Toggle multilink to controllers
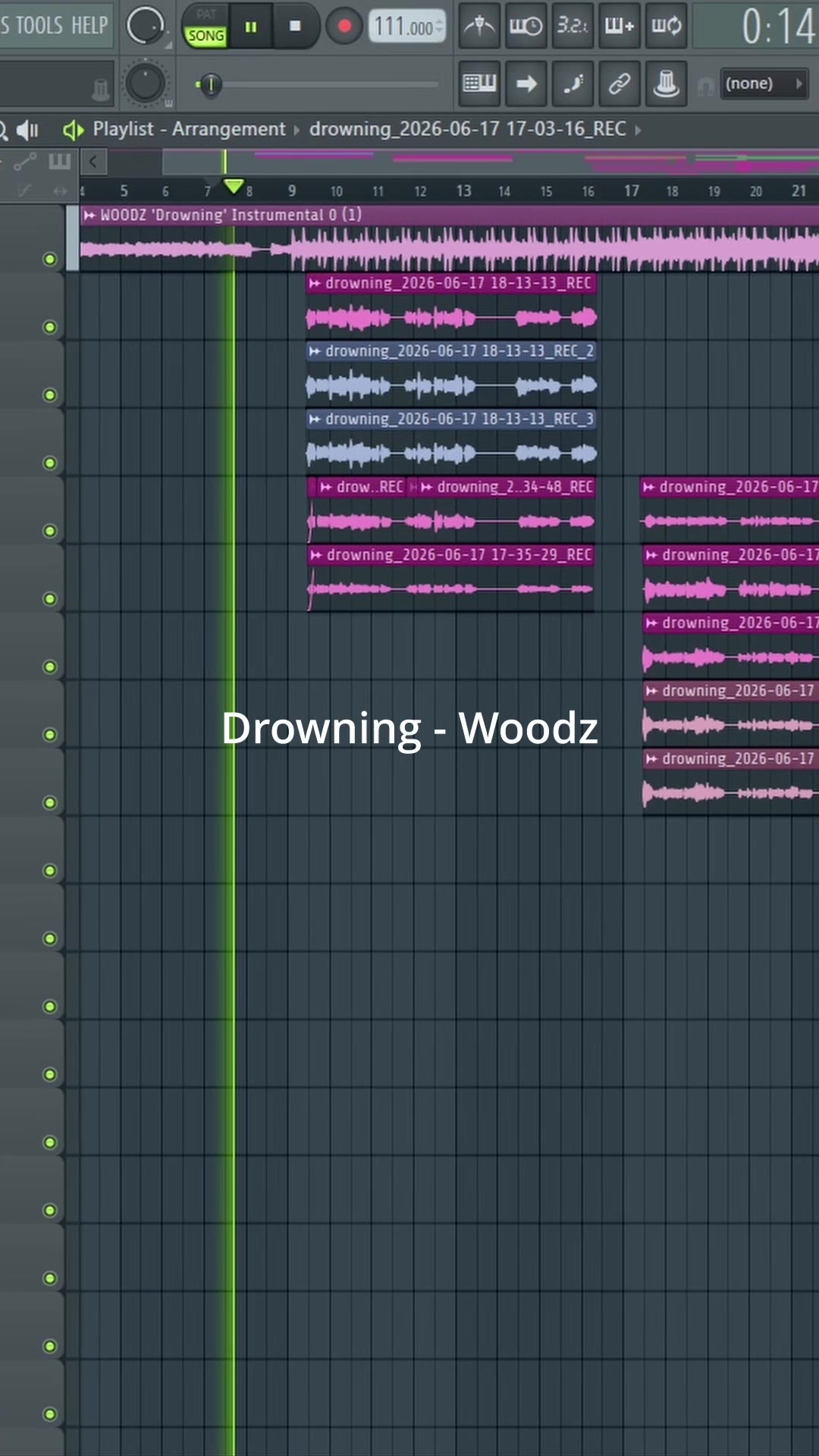 667,83
